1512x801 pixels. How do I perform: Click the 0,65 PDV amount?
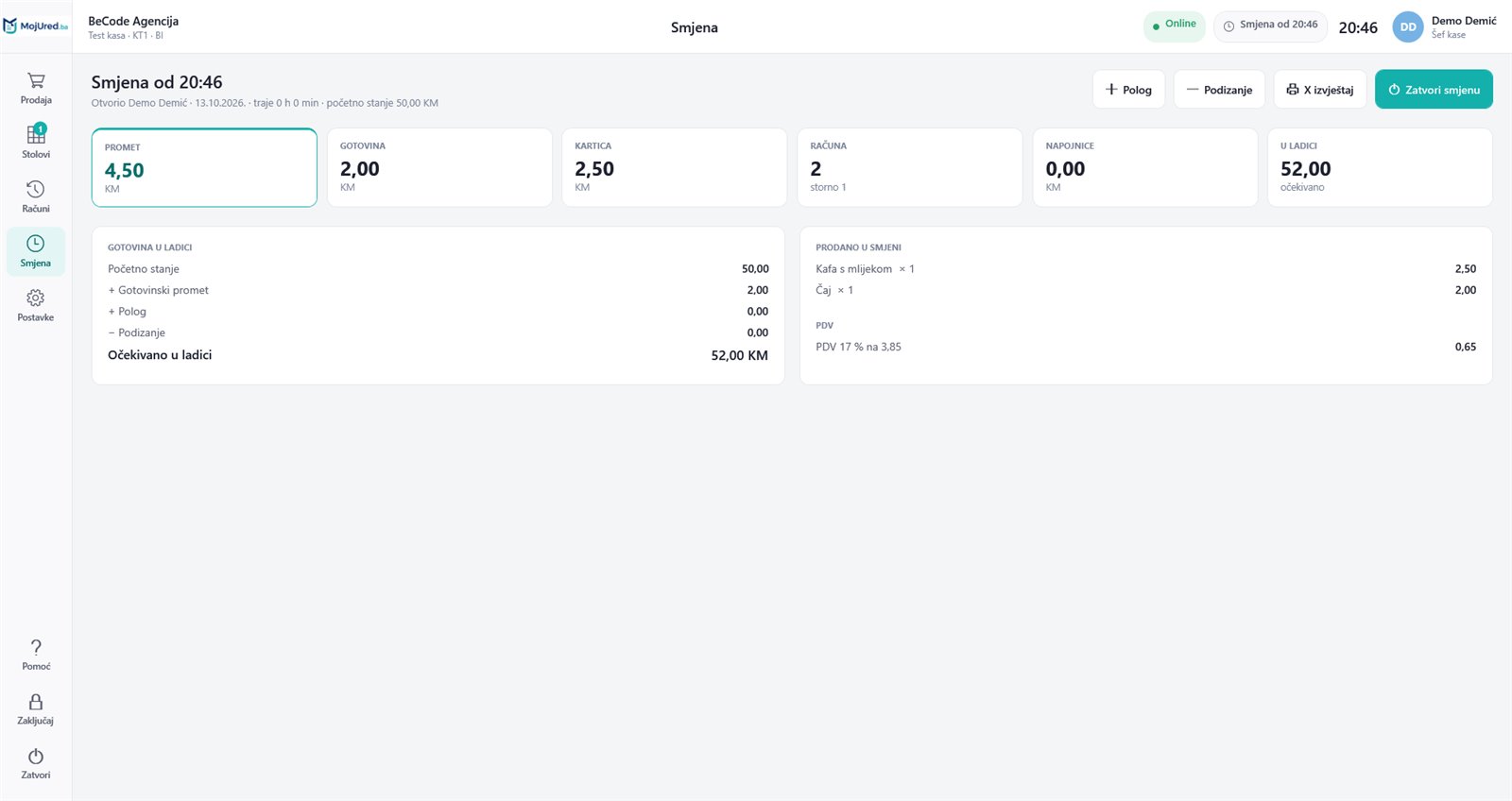(x=1466, y=347)
